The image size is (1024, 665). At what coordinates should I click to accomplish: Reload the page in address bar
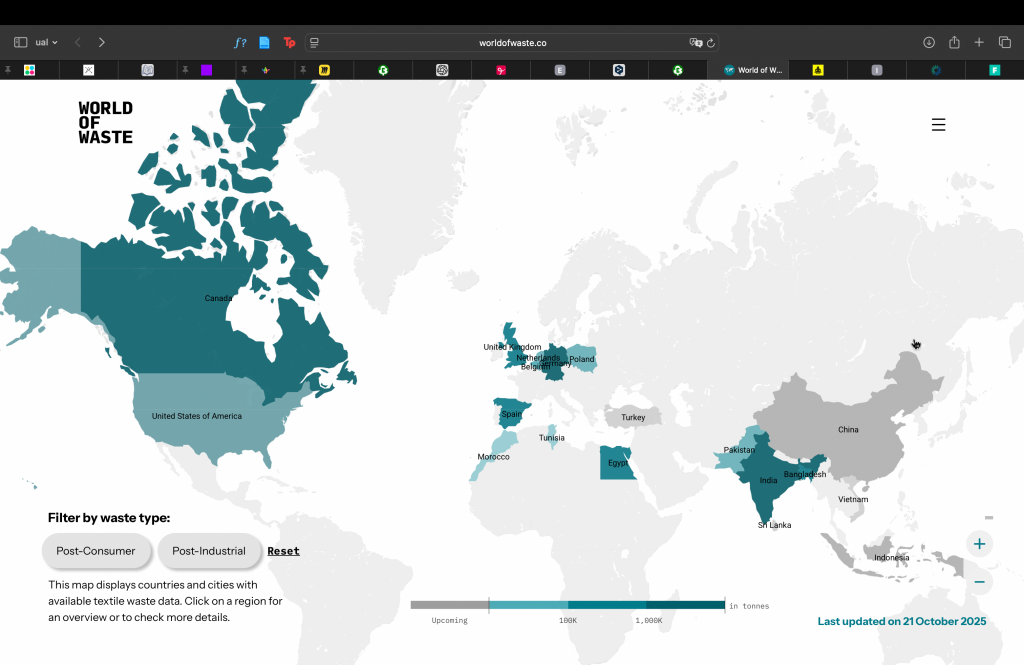click(711, 43)
